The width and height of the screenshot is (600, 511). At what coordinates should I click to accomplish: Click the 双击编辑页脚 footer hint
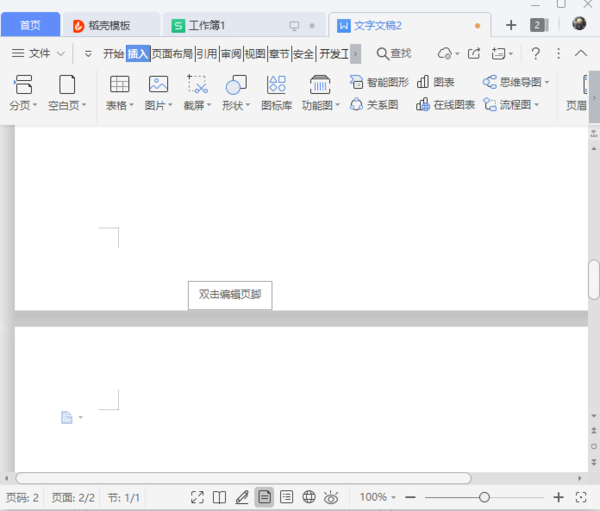[x=230, y=295]
